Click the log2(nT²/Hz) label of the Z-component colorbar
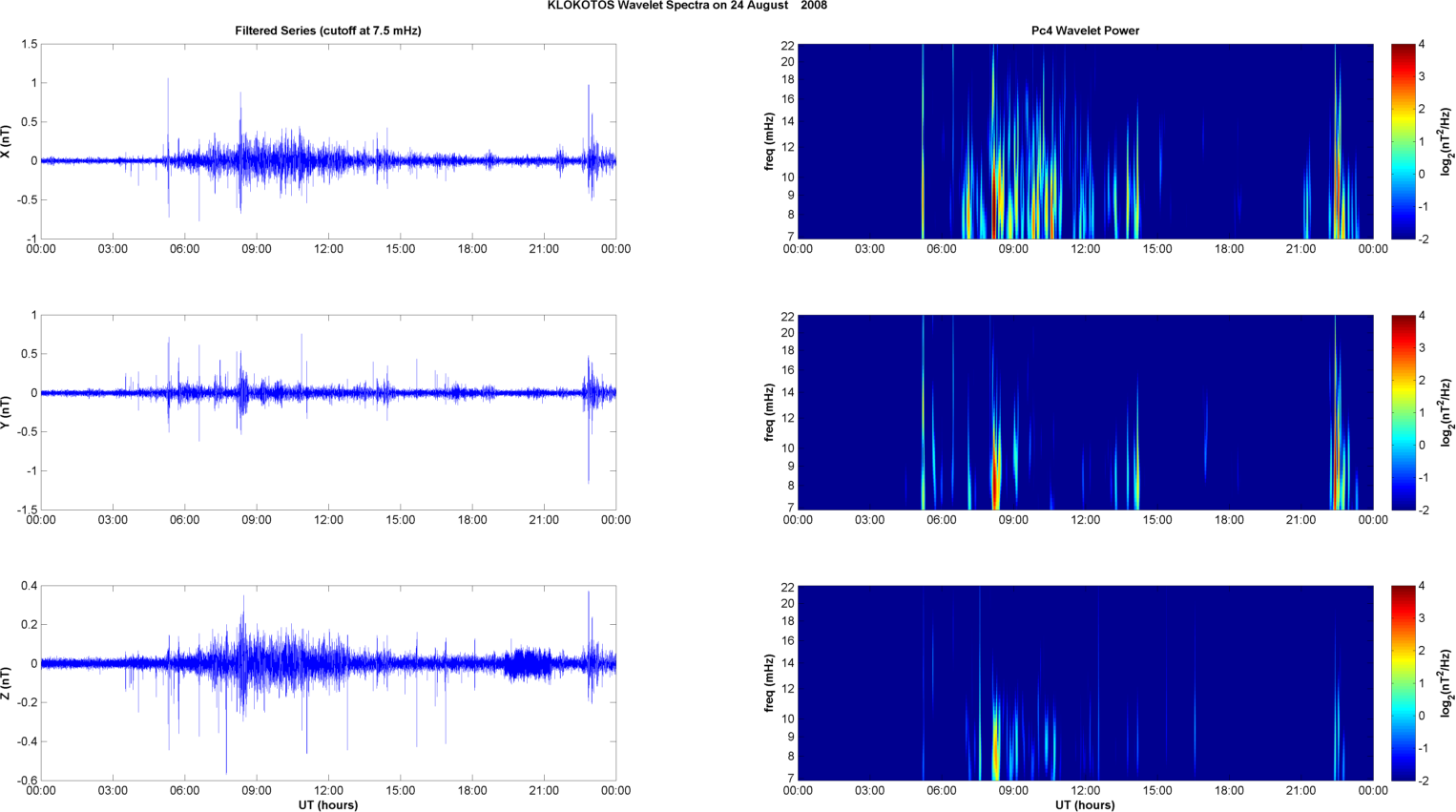This screenshot has height=812, width=1456. click(x=1447, y=683)
